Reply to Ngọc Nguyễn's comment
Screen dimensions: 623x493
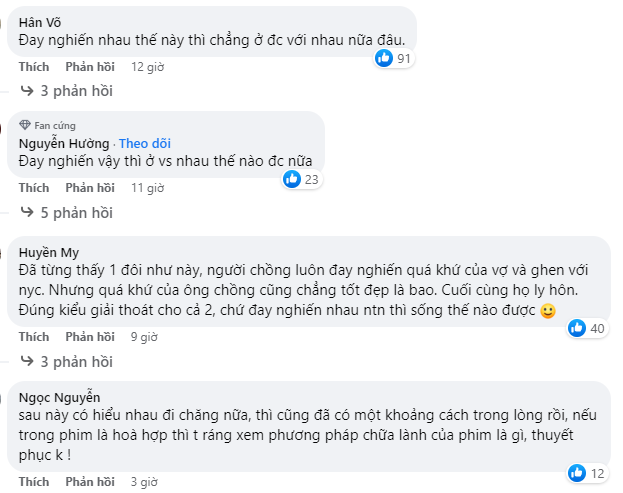(89, 482)
